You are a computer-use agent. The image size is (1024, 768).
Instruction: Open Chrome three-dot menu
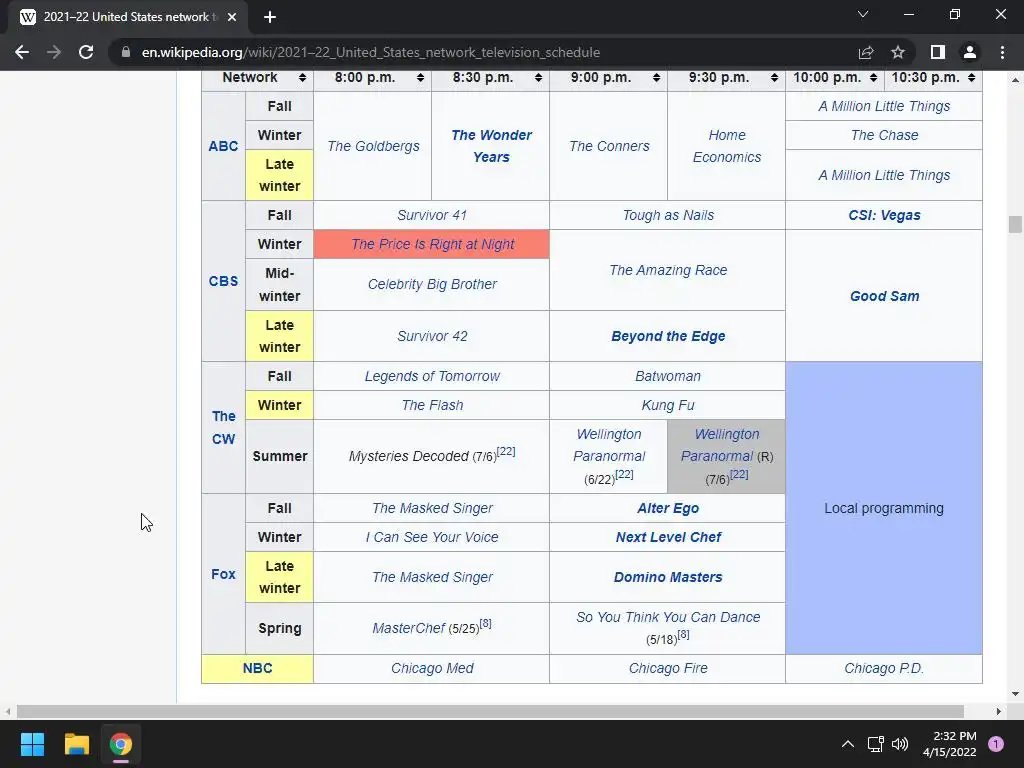1002,52
